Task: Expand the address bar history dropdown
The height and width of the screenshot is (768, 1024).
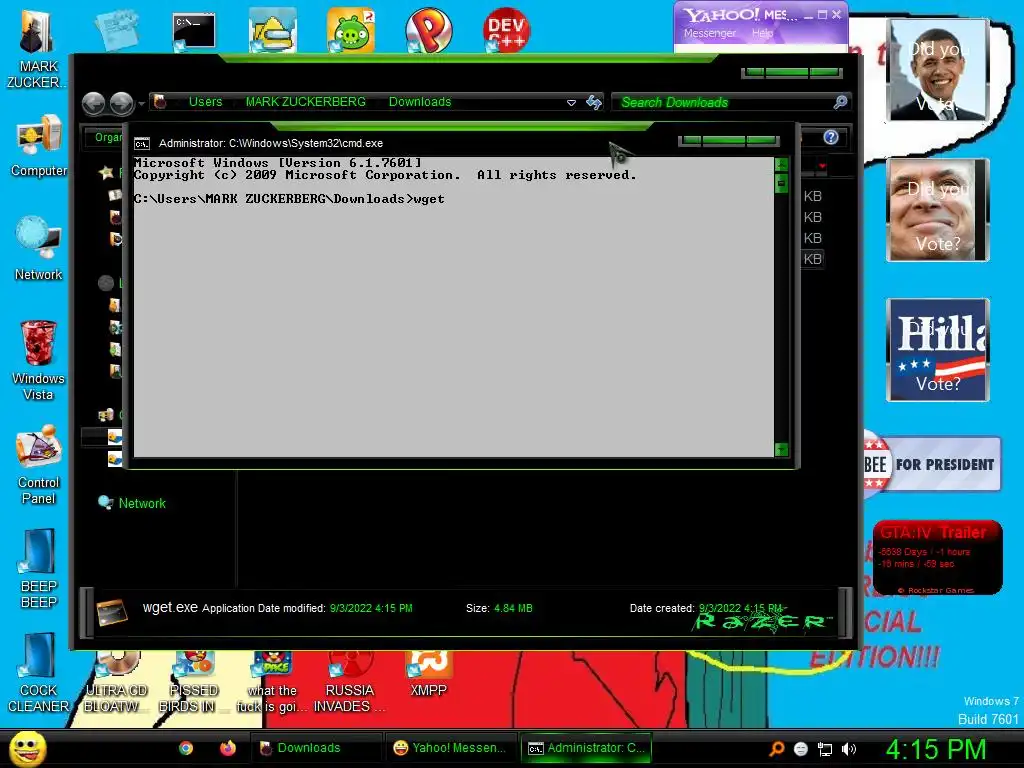Action: pyautogui.click(x=571, y=103)
